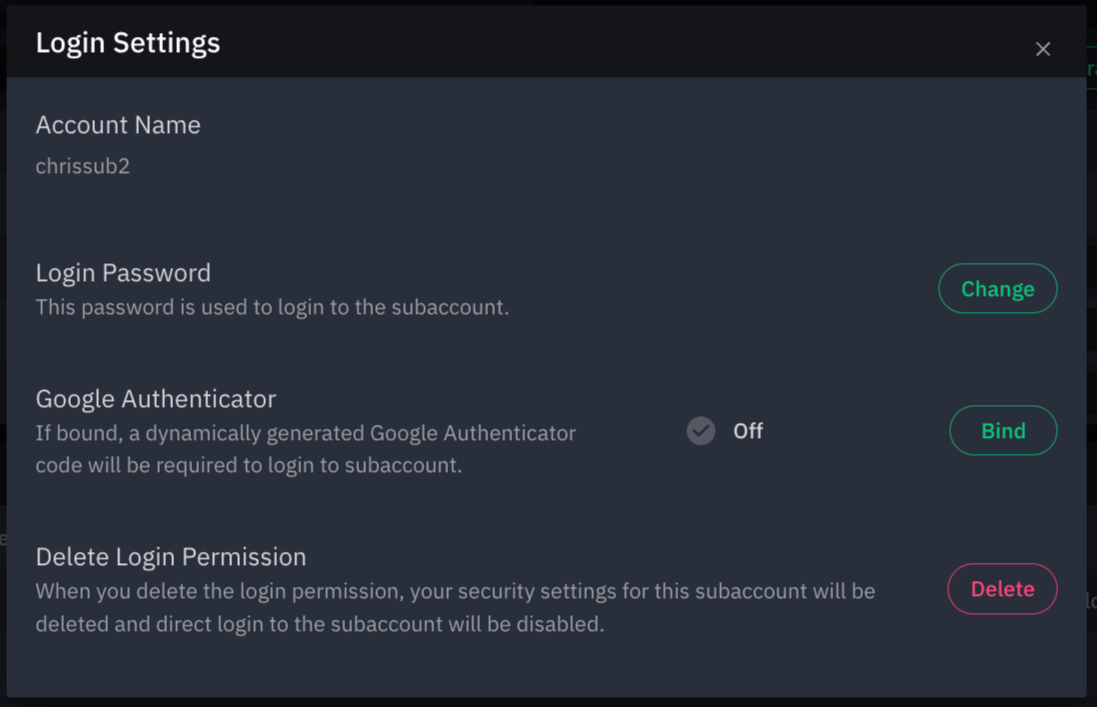Select the 'deleted and direct login' text line

click(320, 624)
